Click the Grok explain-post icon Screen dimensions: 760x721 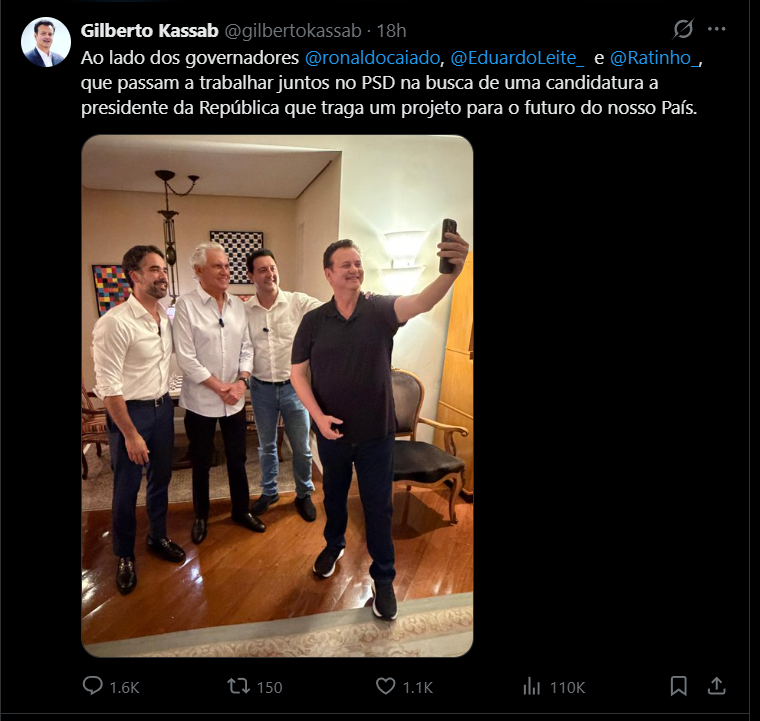pos(684,29)
